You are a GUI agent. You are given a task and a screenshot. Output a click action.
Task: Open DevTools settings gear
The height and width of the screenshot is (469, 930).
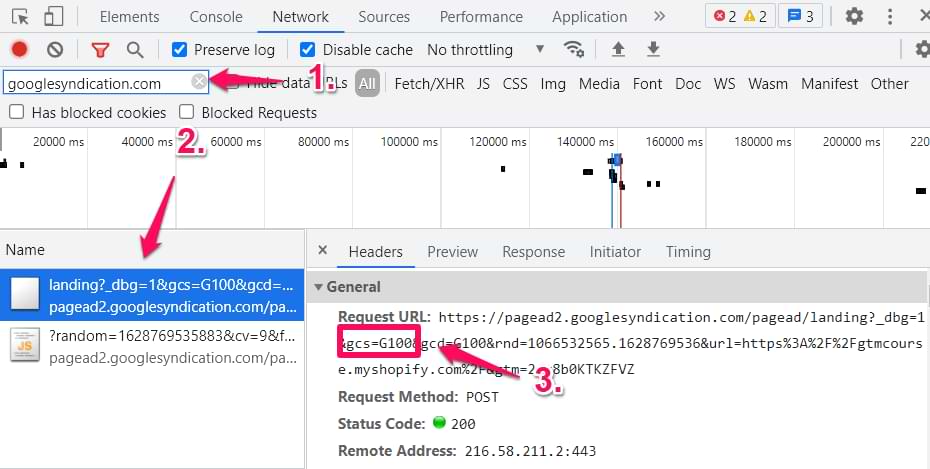coord(854,16)
